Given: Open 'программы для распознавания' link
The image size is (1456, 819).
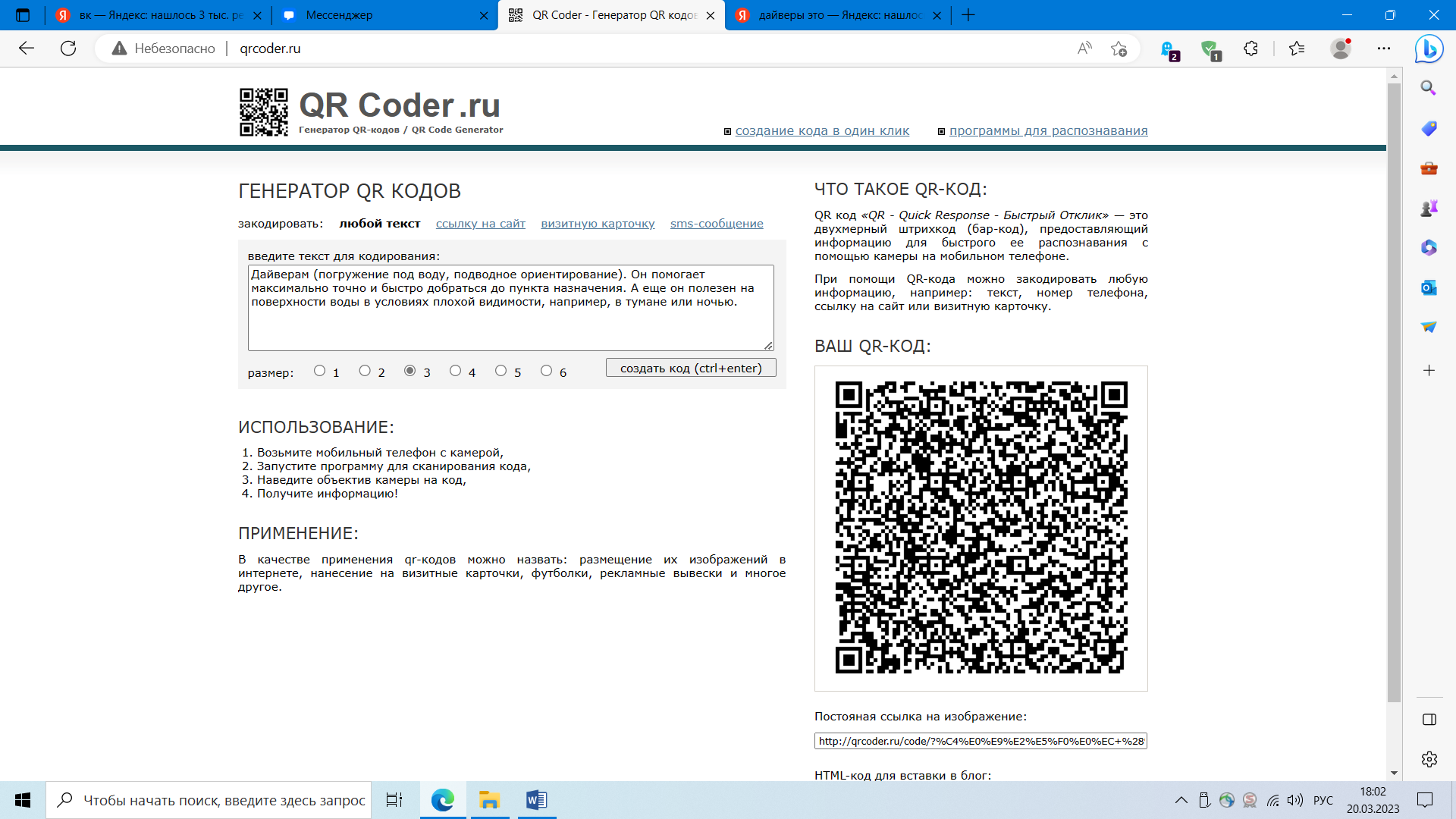Looking at the screenshot, I should (x=1049, y=130).
